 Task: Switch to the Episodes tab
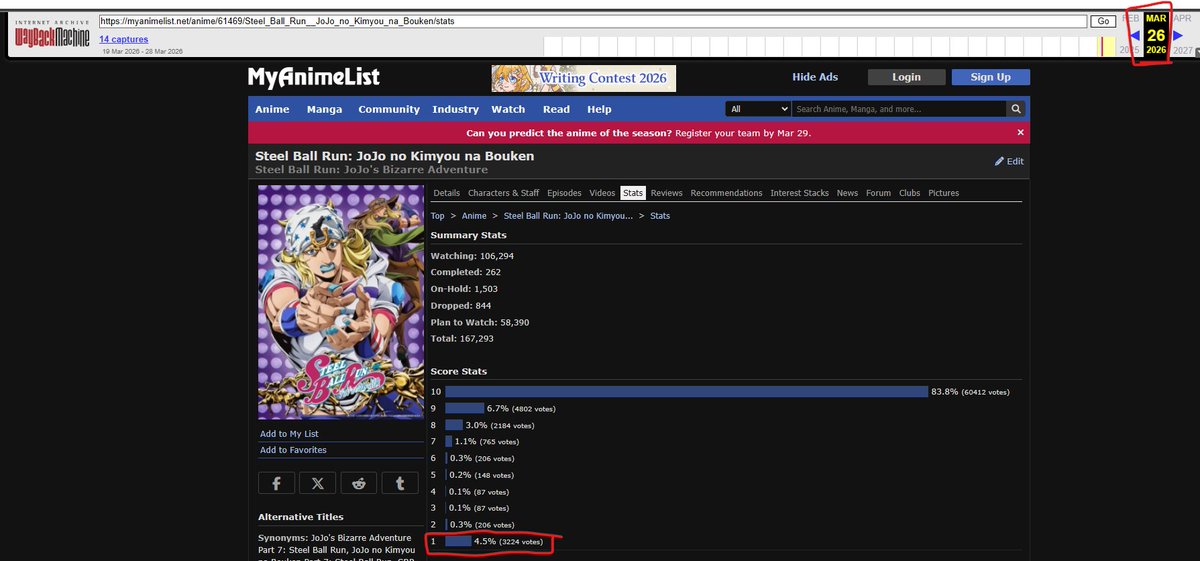pos(564,193)
